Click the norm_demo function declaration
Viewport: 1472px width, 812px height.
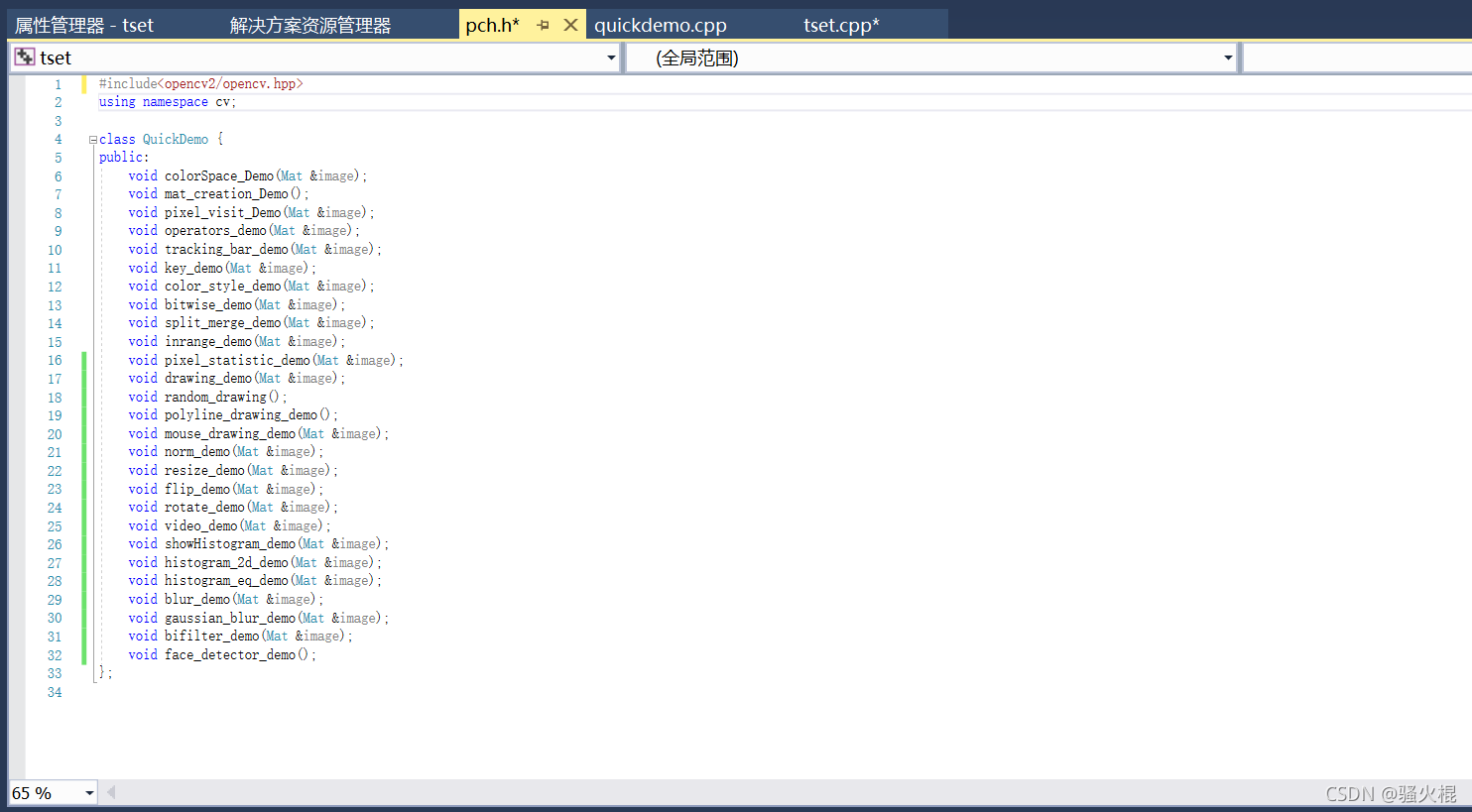point(226,451)
